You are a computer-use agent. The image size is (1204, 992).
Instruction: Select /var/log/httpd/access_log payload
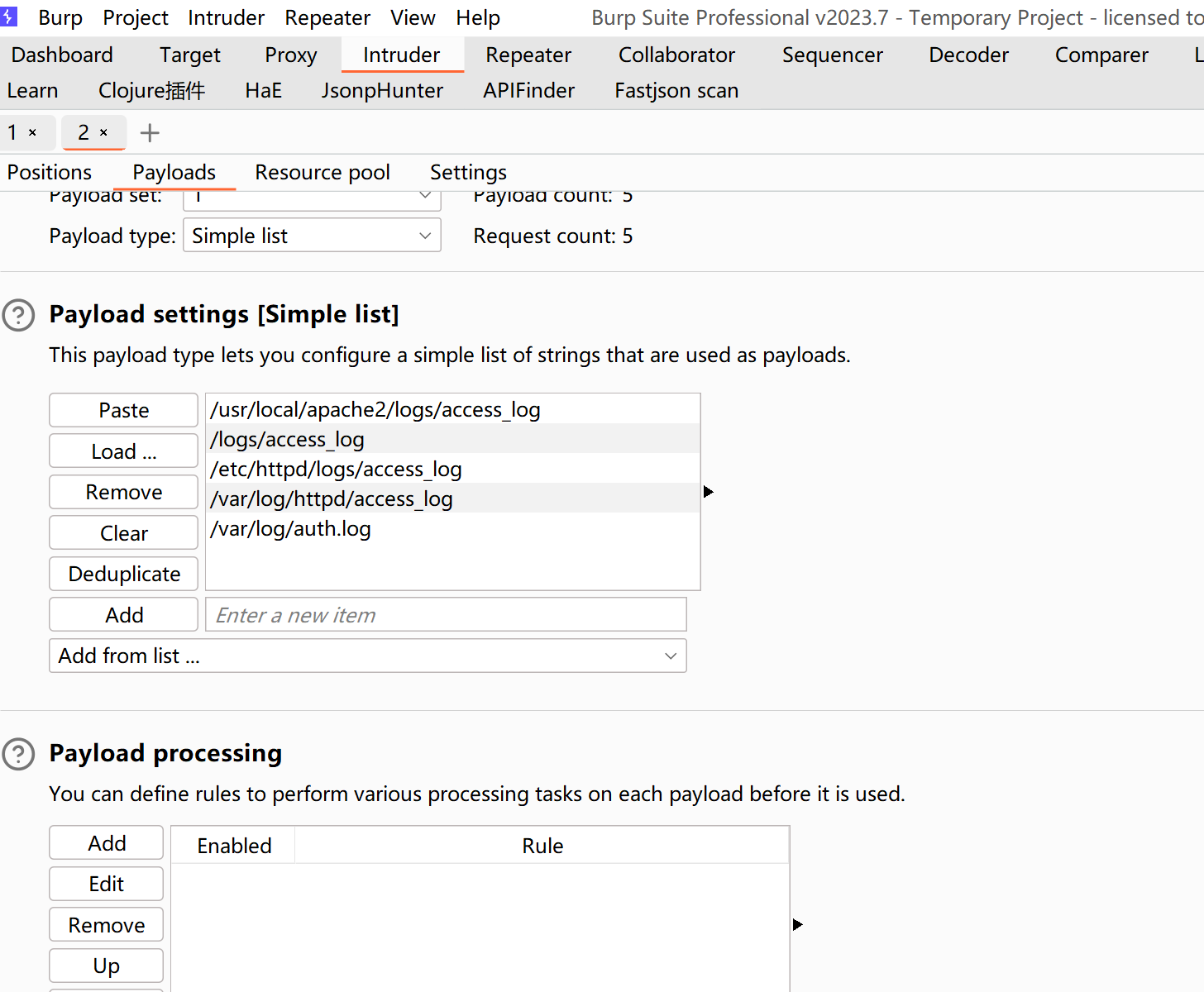tap(452, 498)
